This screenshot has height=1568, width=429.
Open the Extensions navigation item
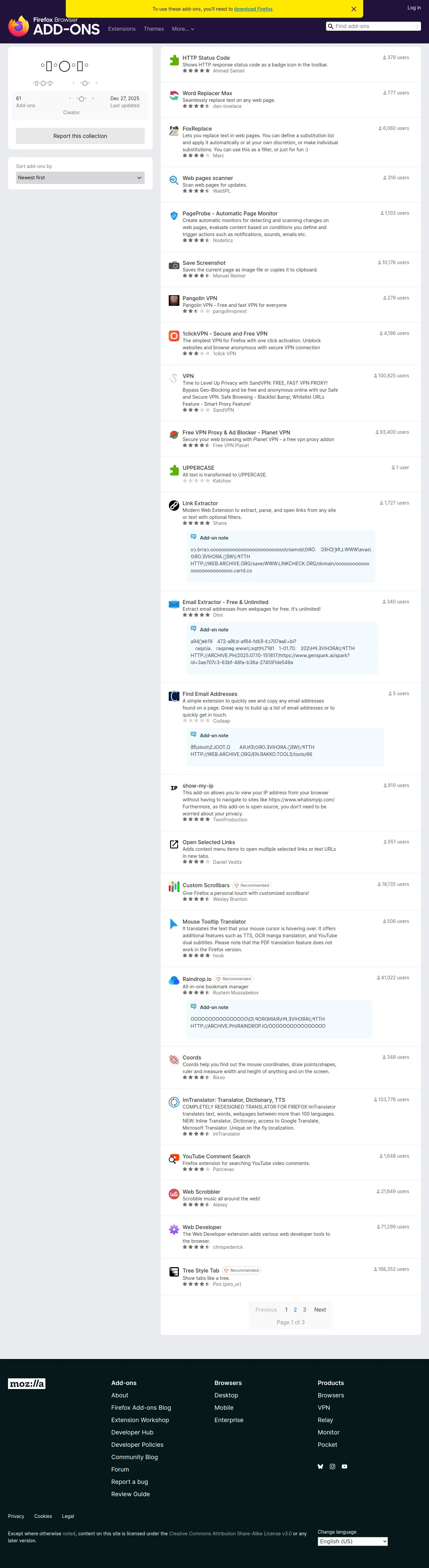(x=122, y=29)
